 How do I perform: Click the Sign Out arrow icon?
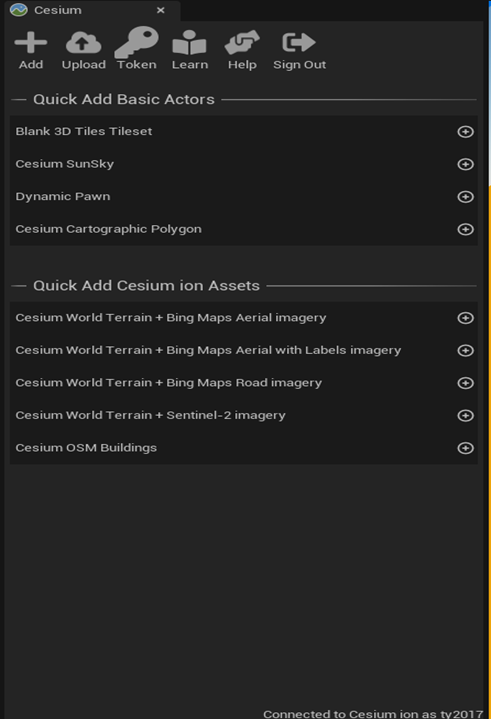click(299, 42)
